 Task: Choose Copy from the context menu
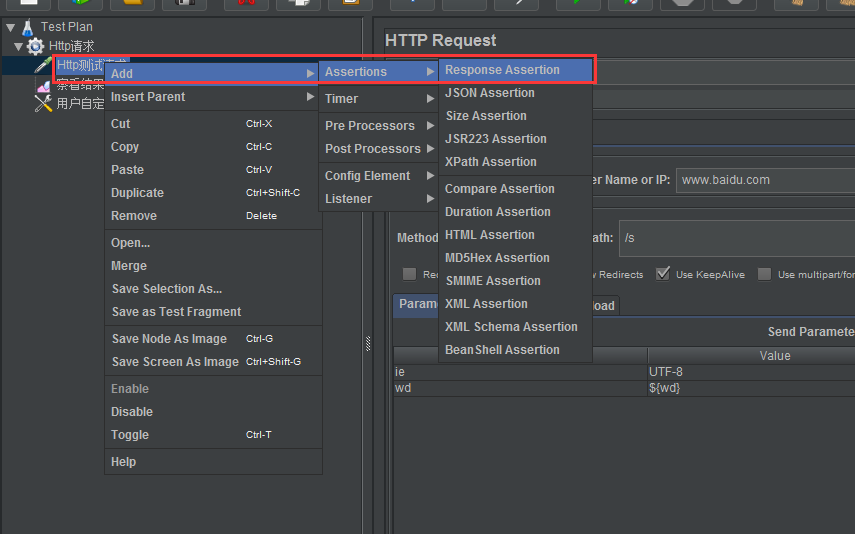[212, 147]
